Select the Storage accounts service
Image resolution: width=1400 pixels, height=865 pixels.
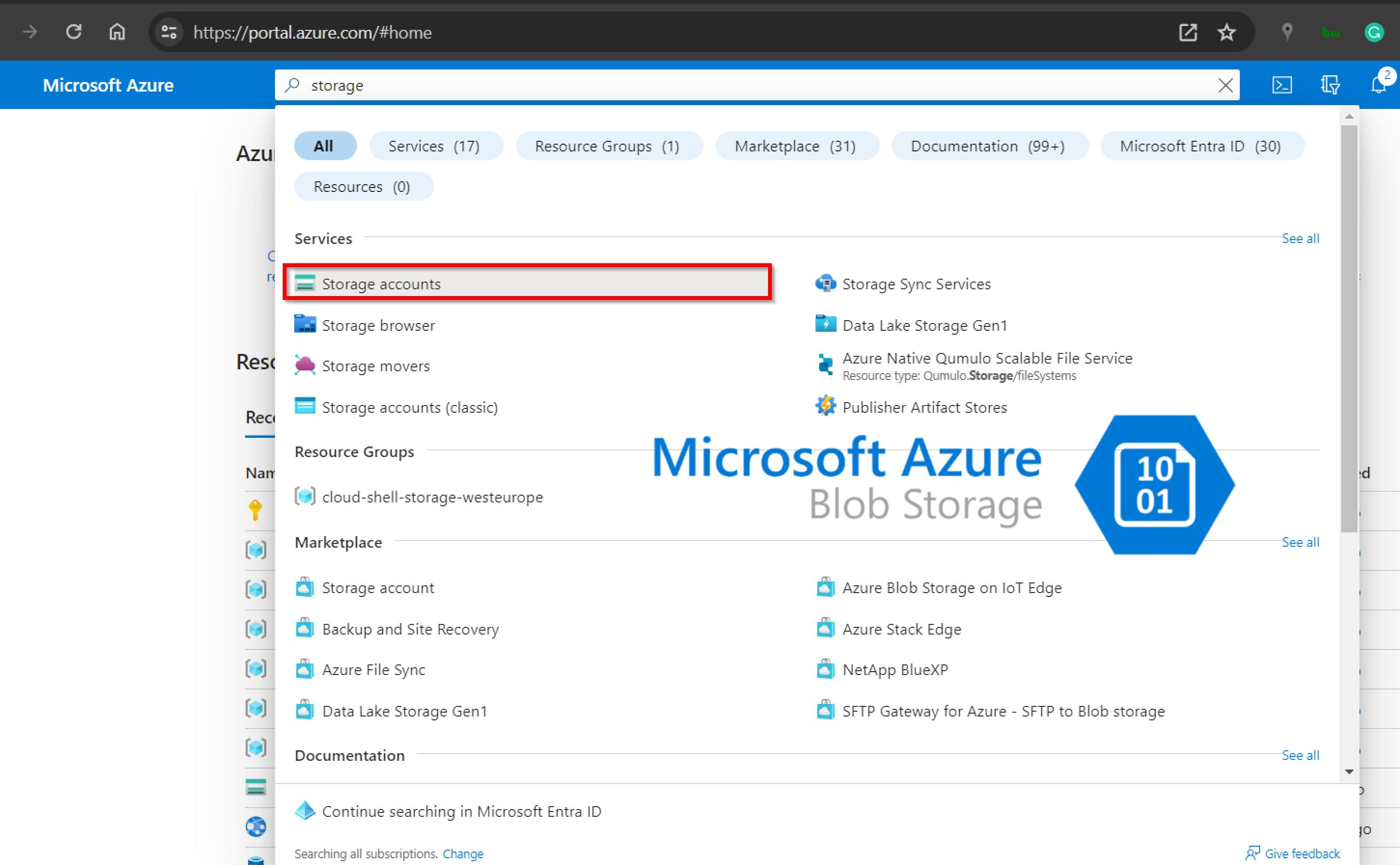(382, 283)
